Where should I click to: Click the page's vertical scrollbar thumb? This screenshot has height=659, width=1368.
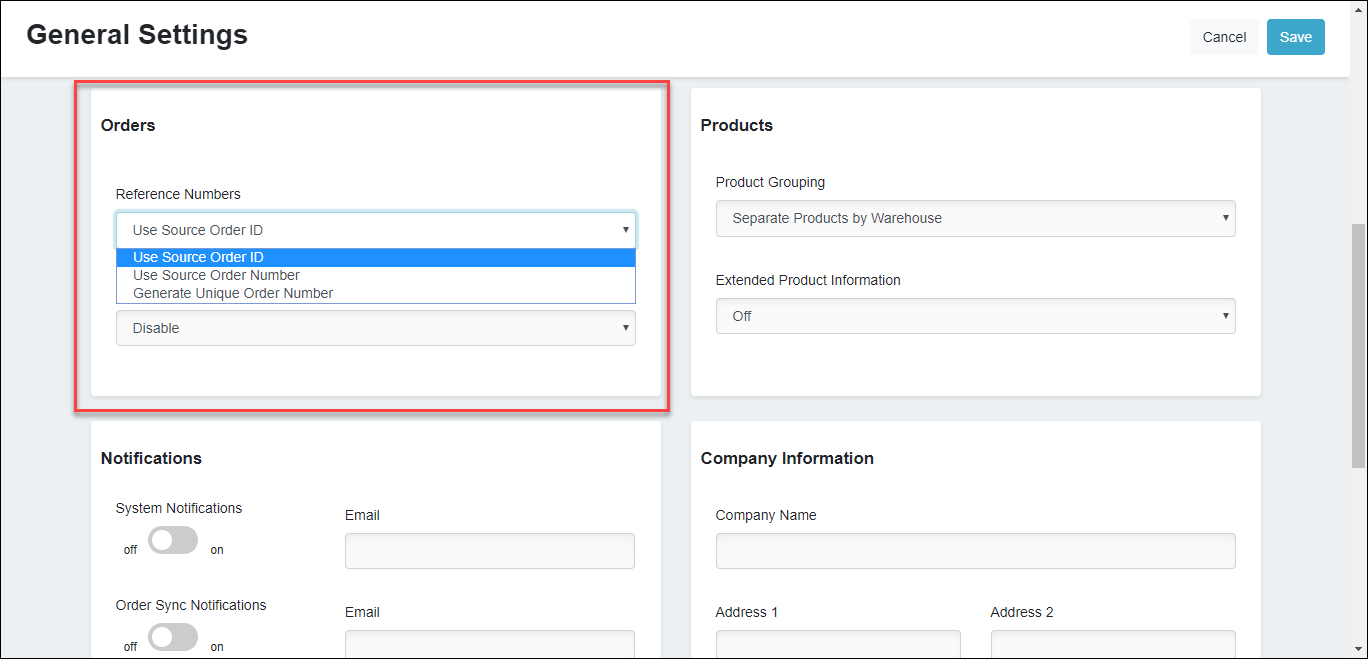[x=1357, y=345]
